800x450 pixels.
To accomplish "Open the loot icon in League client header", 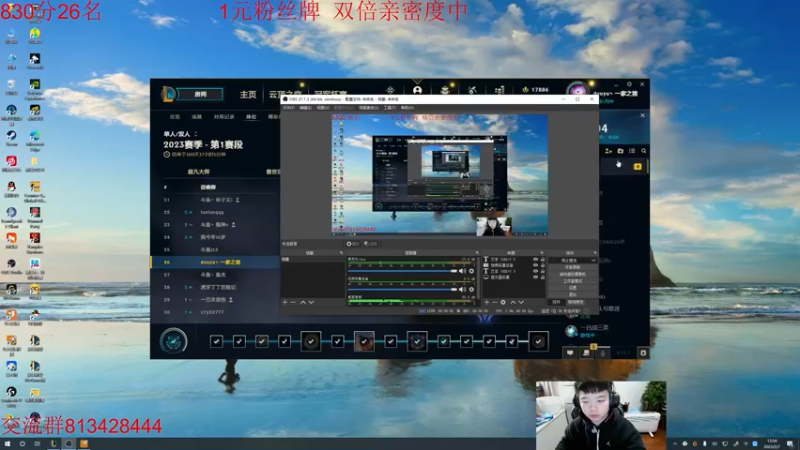I will click(472, 90).
